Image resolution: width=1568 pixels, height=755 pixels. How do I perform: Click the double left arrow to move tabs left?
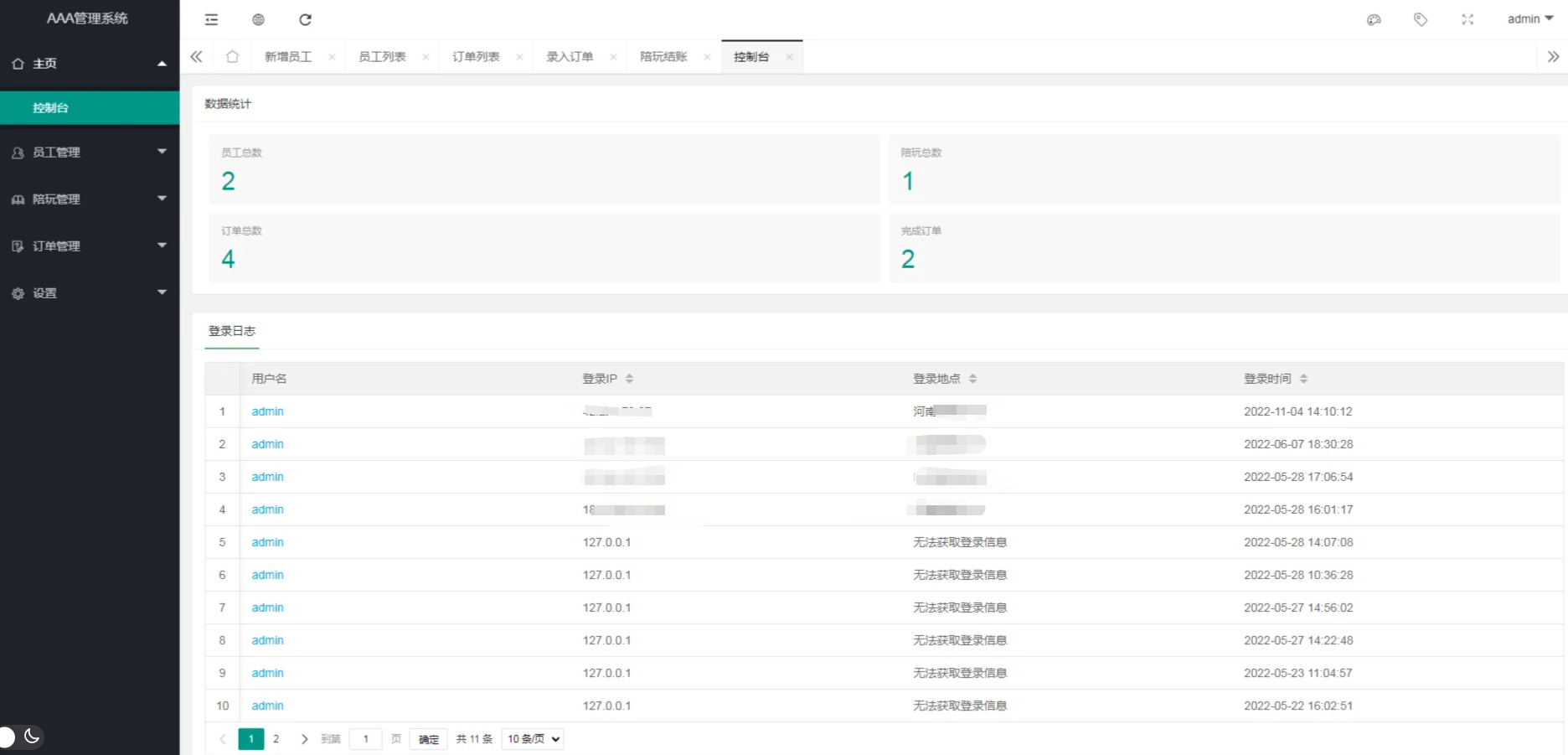(196, 57)
